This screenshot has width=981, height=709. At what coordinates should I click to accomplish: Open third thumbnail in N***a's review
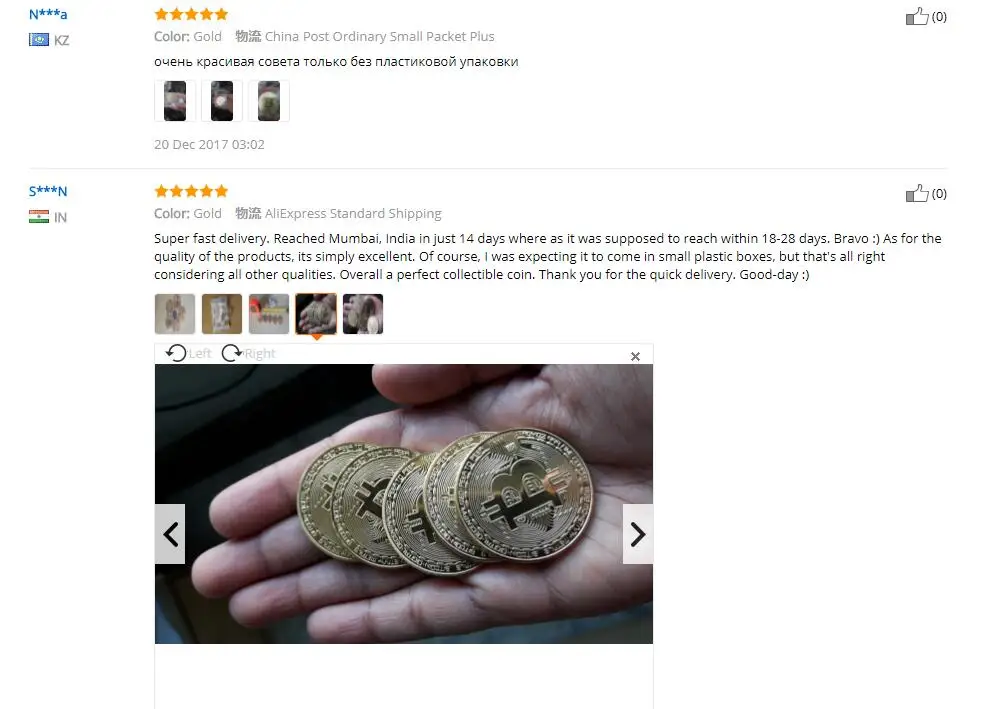(x=269, y=101)
